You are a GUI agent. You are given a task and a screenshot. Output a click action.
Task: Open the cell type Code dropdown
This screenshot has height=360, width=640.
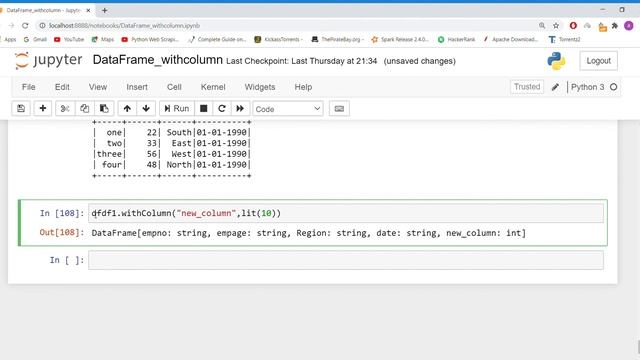(288, 109)
